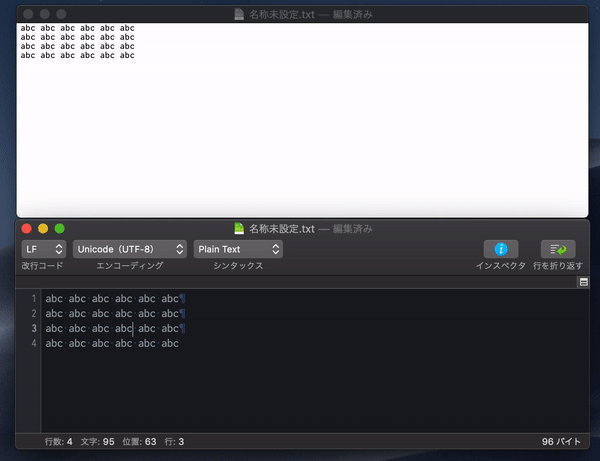Click the 位置: 63 status bar entry

139,441
